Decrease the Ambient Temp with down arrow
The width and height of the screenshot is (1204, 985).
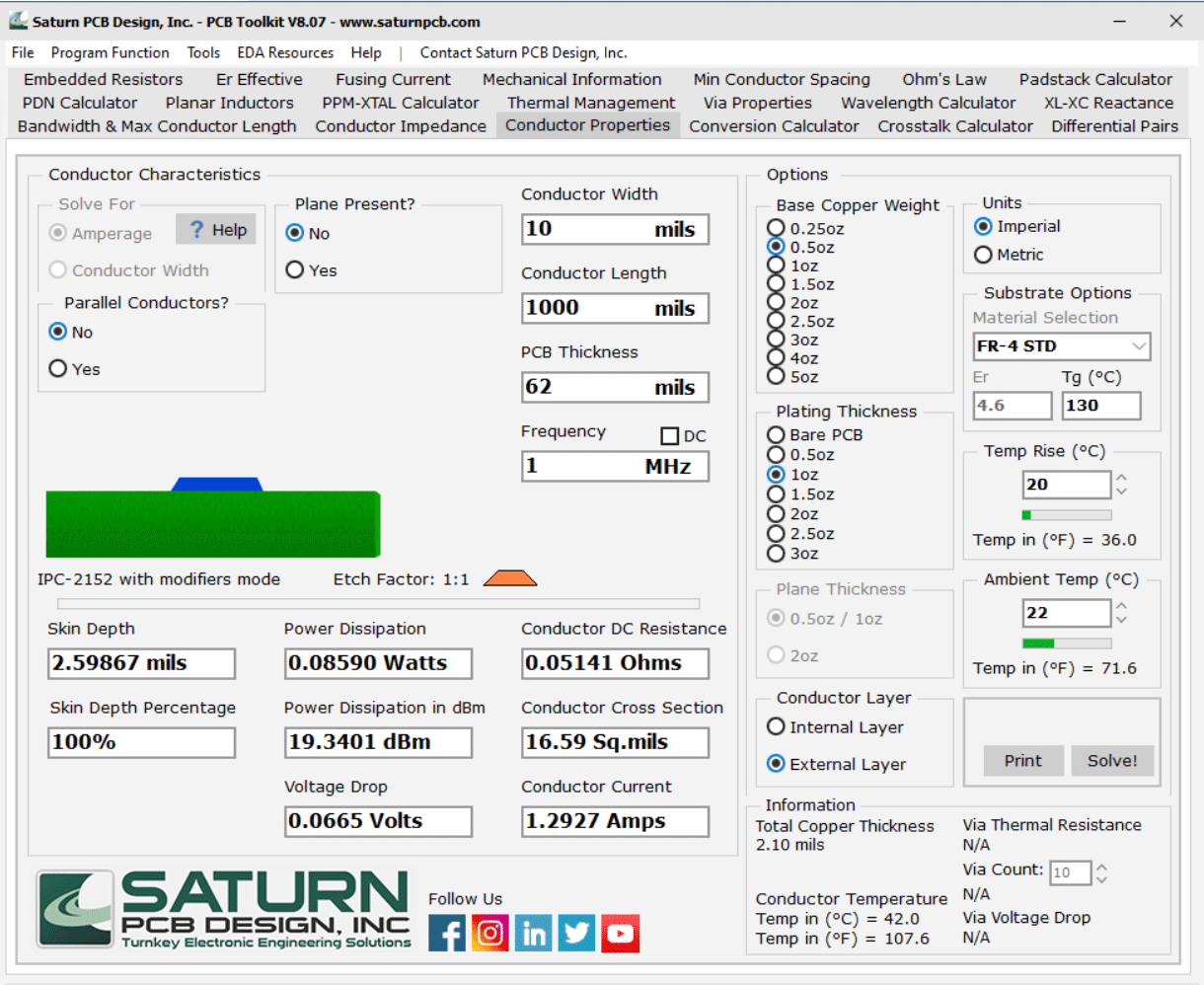point(1121,620)
